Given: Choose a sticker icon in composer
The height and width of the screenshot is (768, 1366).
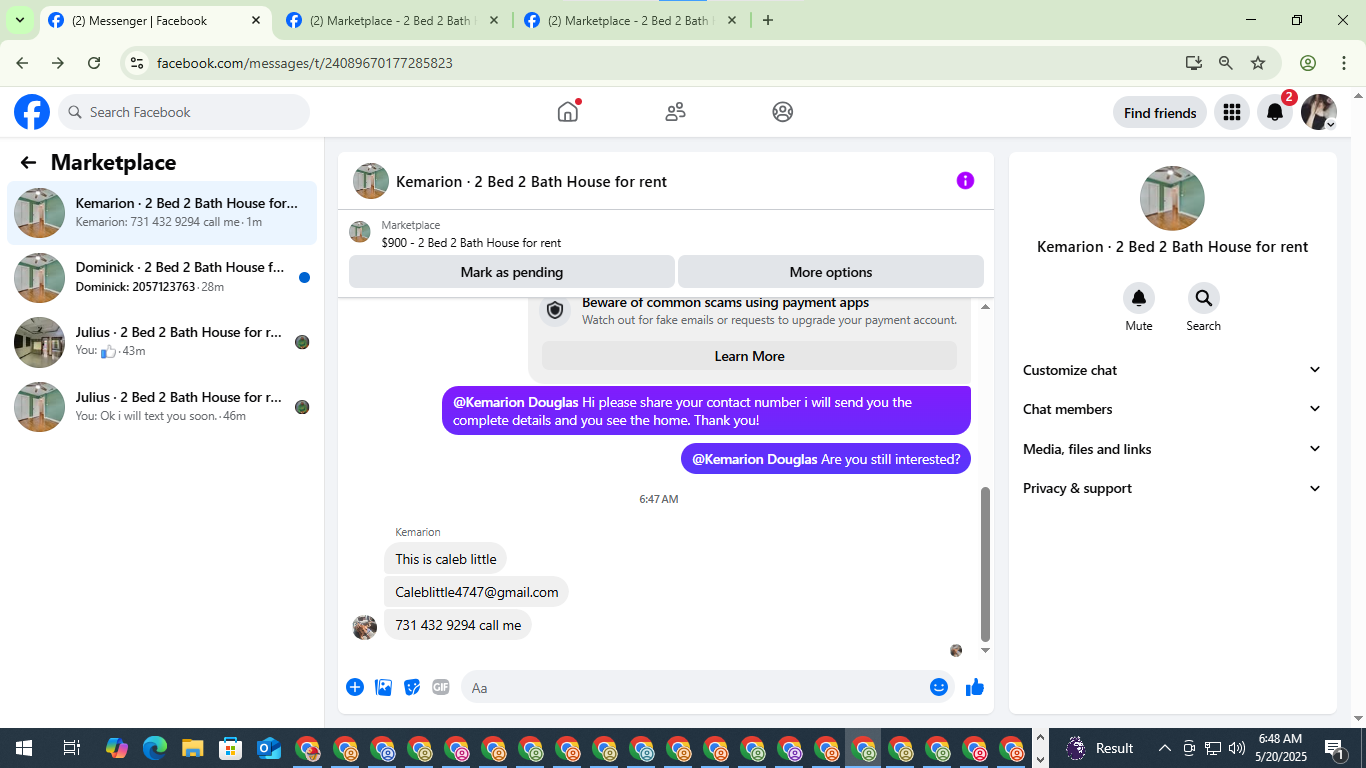Looking at the screenshot, I should tap(412, 687).
